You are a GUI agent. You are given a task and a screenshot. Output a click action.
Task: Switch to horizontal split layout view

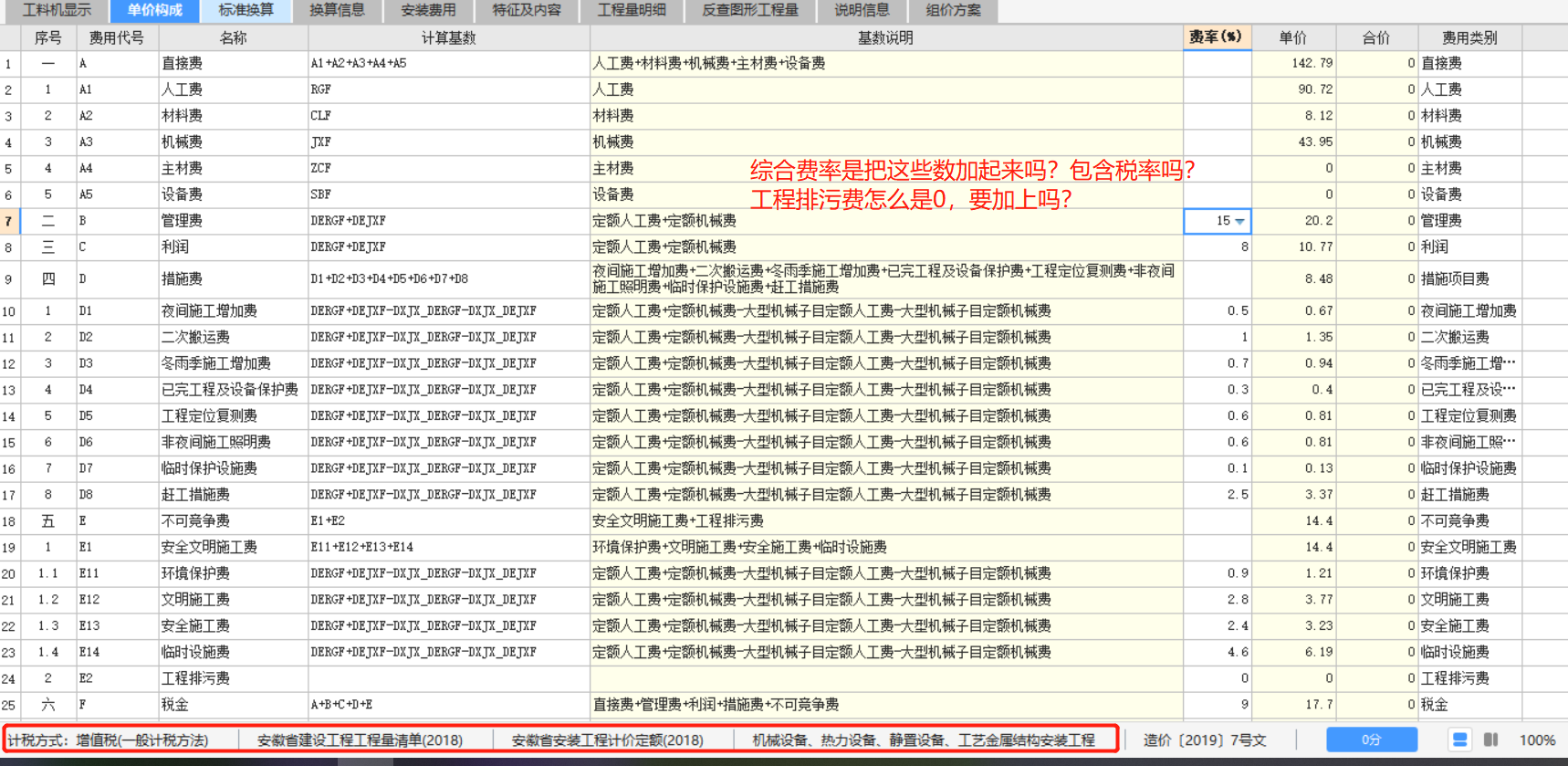(x=1460, y=740)
